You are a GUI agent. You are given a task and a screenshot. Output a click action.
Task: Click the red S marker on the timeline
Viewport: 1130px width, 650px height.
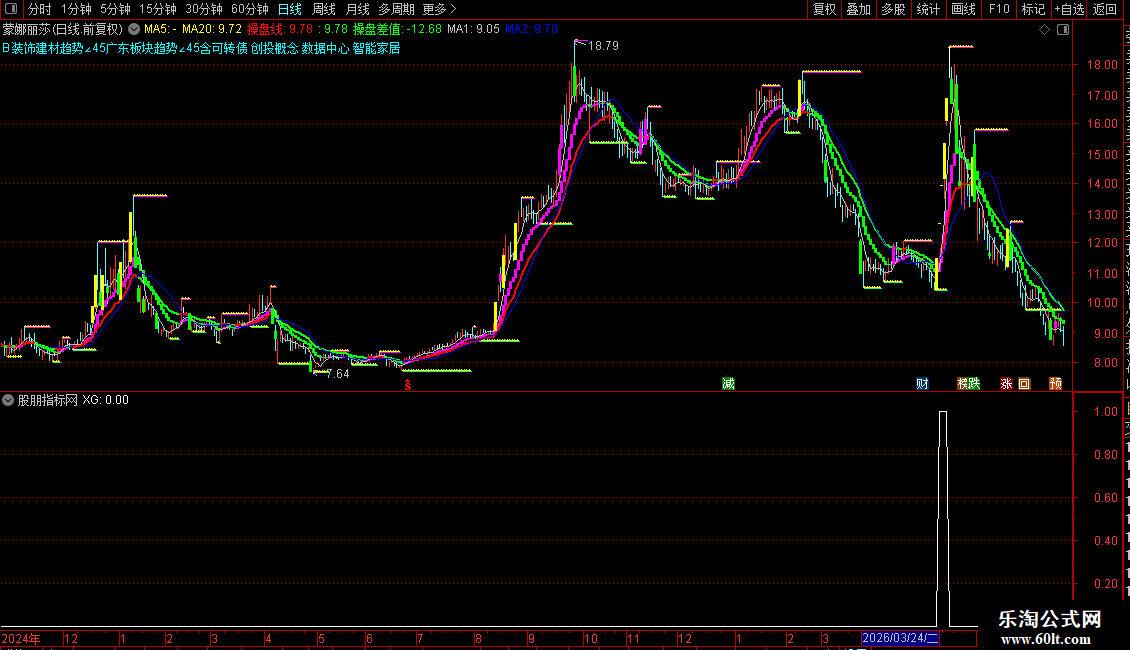coord(408,386)
